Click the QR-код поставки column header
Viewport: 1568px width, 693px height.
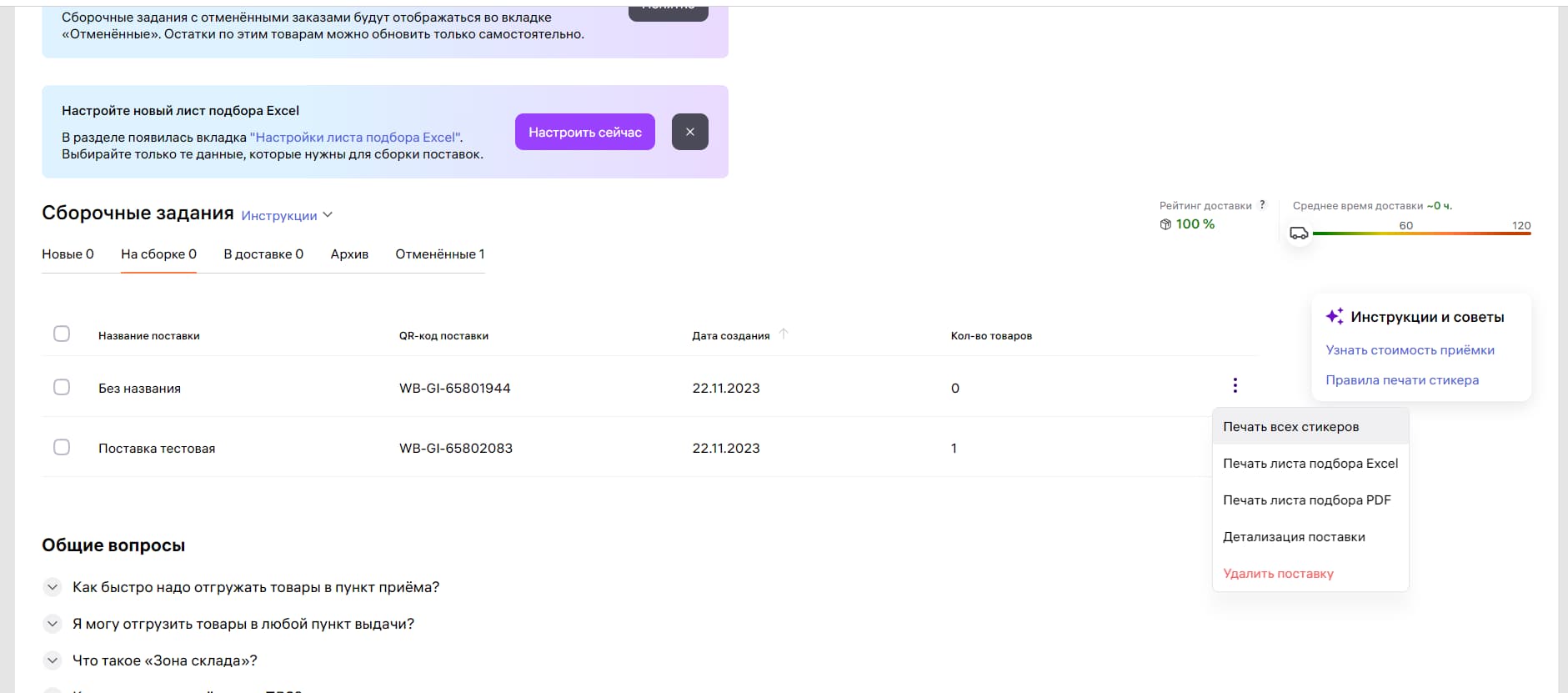(x=443, y=335)
